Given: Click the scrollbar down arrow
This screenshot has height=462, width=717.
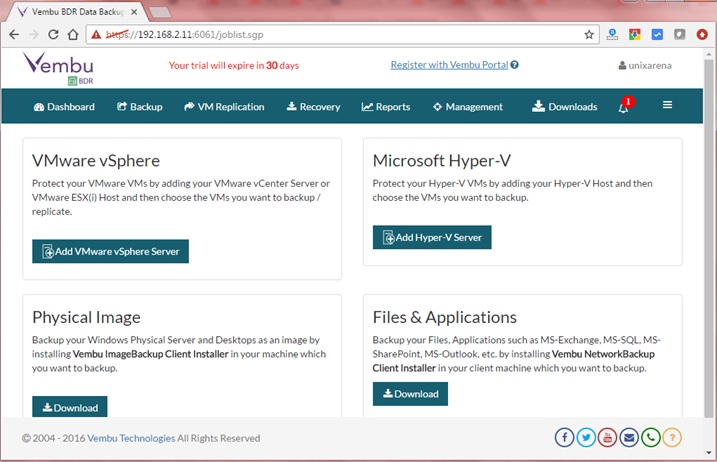Looking at the screenshot, I should (708, 453).
